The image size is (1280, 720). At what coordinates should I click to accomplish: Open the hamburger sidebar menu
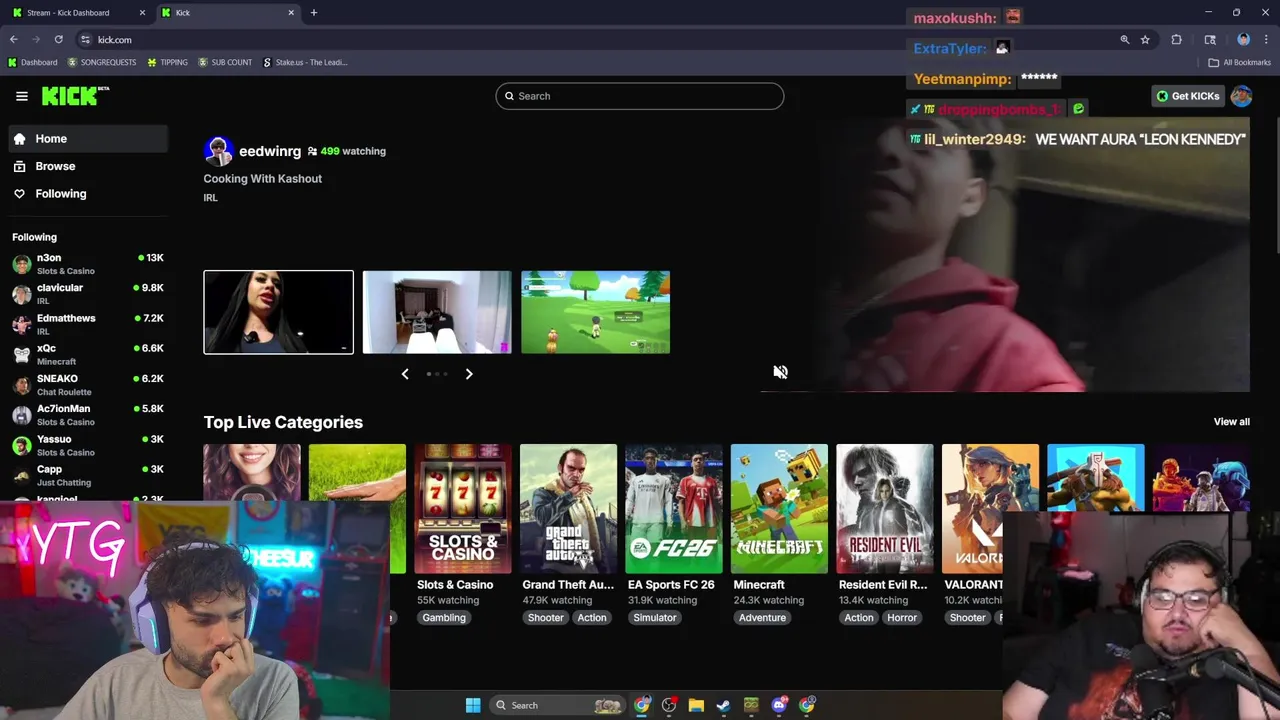[x=21, y=96]
